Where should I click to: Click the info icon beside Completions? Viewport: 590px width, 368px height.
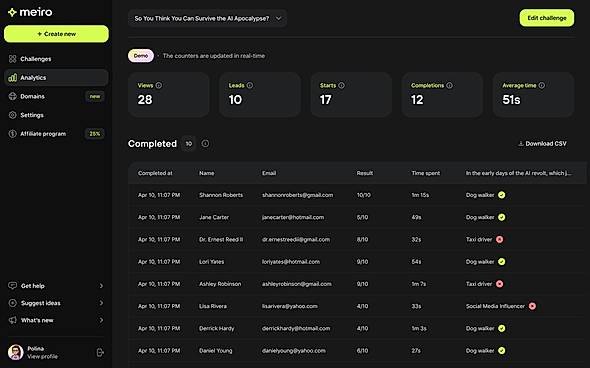pyautogui.click(x=449, y=85)
